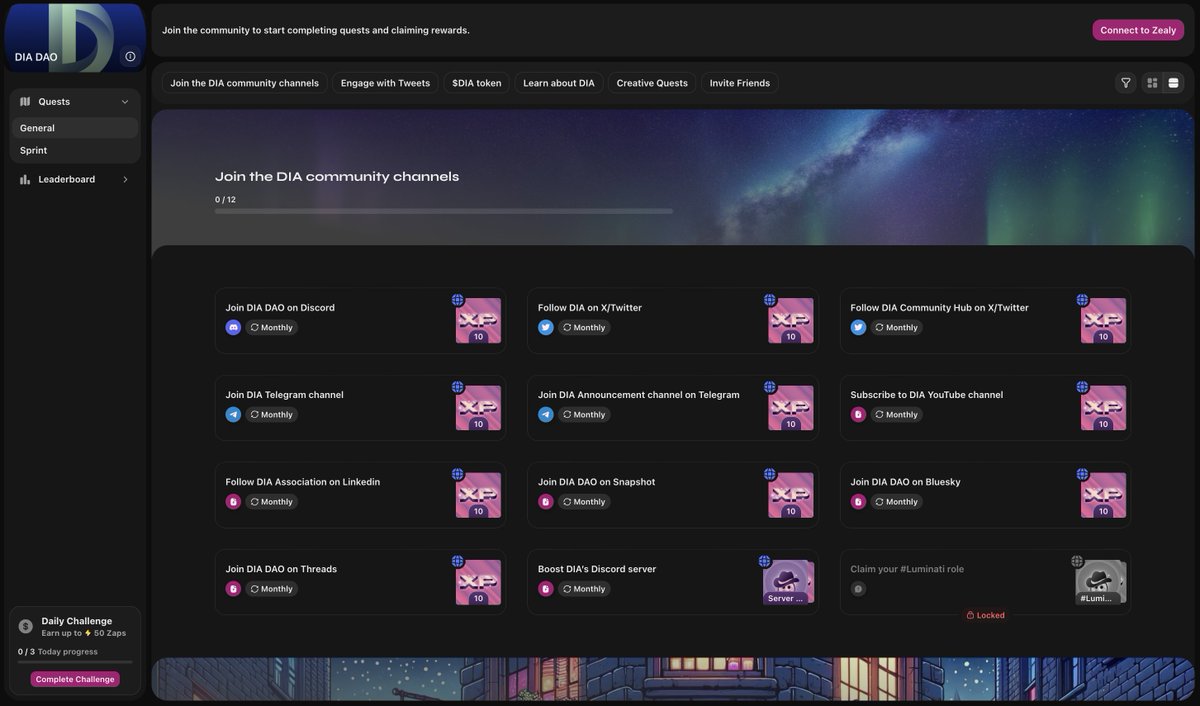Select the General quests item
The height and width of the screenshot is (706, 1200).
(x=75, y=128)
